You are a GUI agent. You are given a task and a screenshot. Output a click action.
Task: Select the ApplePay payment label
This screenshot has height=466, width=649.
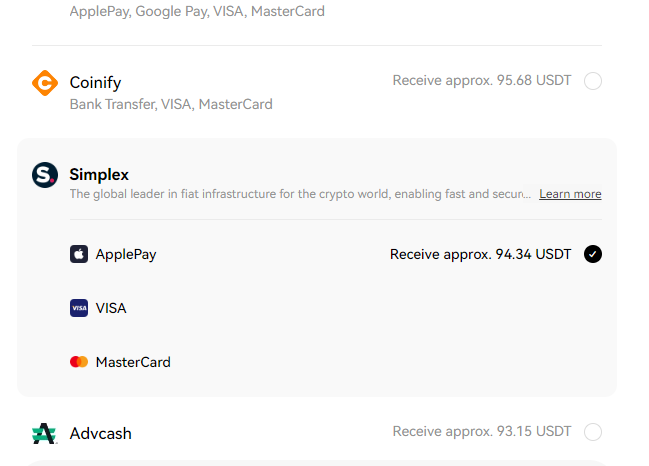click(126, 255)
